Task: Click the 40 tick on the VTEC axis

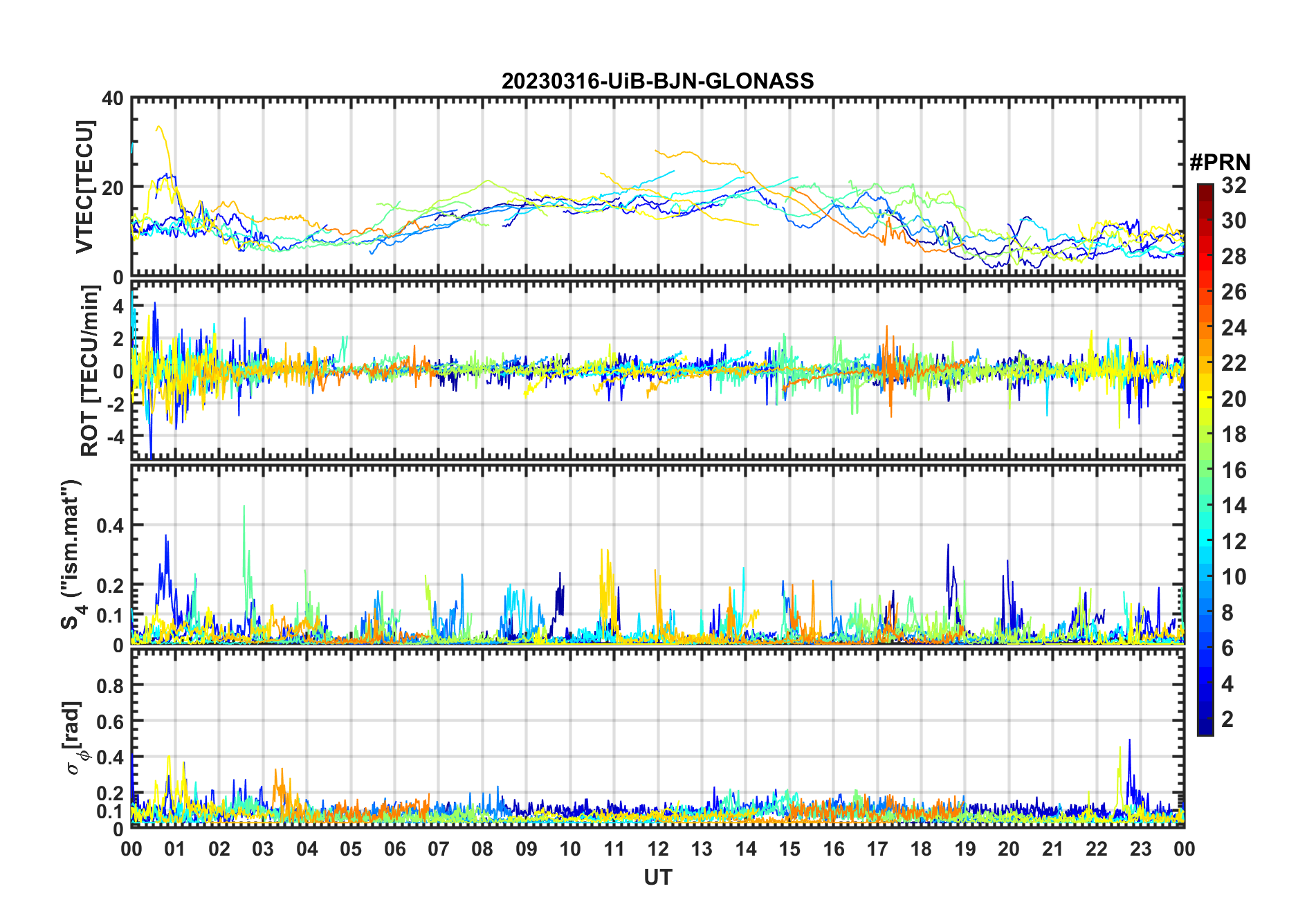Action: [x=113, y=99]
